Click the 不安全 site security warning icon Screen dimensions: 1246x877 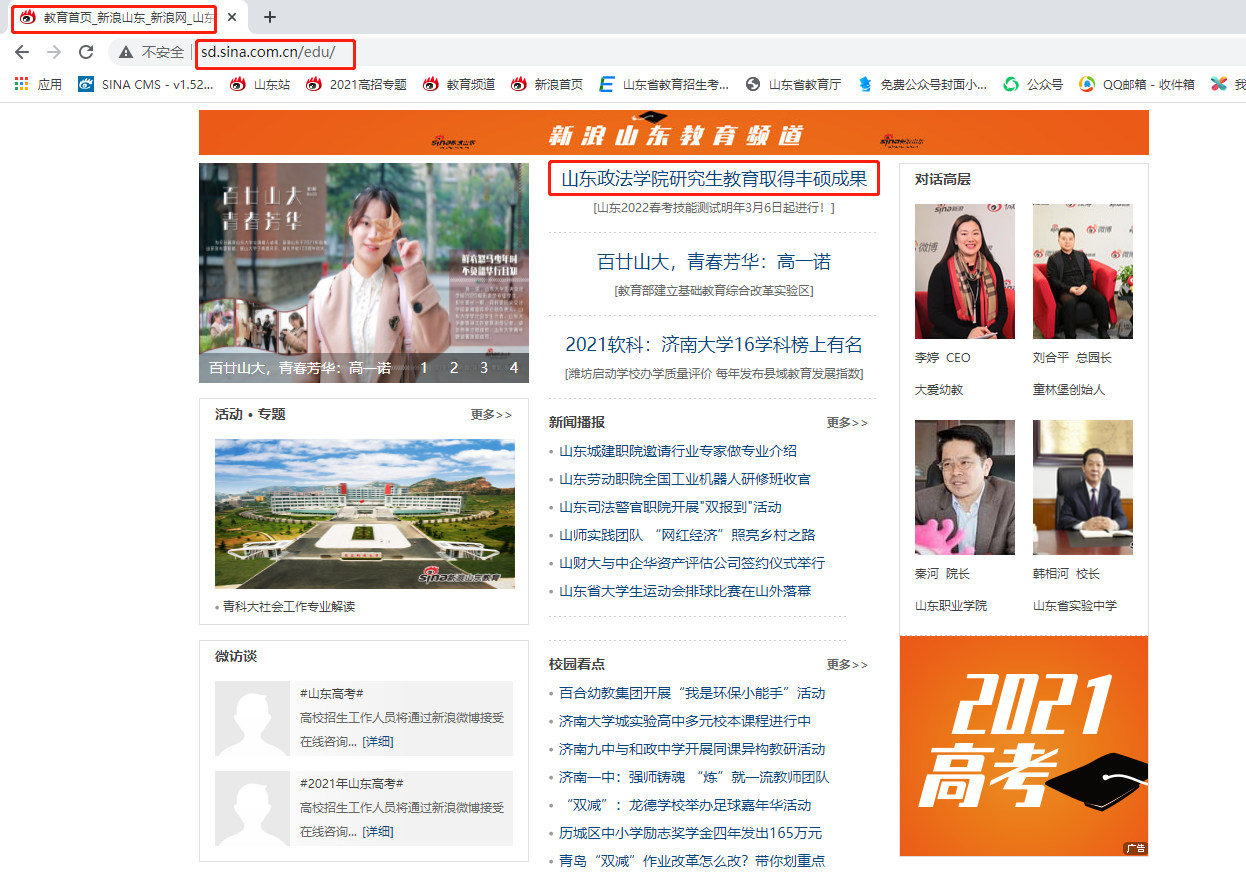(x=127, y=52)
